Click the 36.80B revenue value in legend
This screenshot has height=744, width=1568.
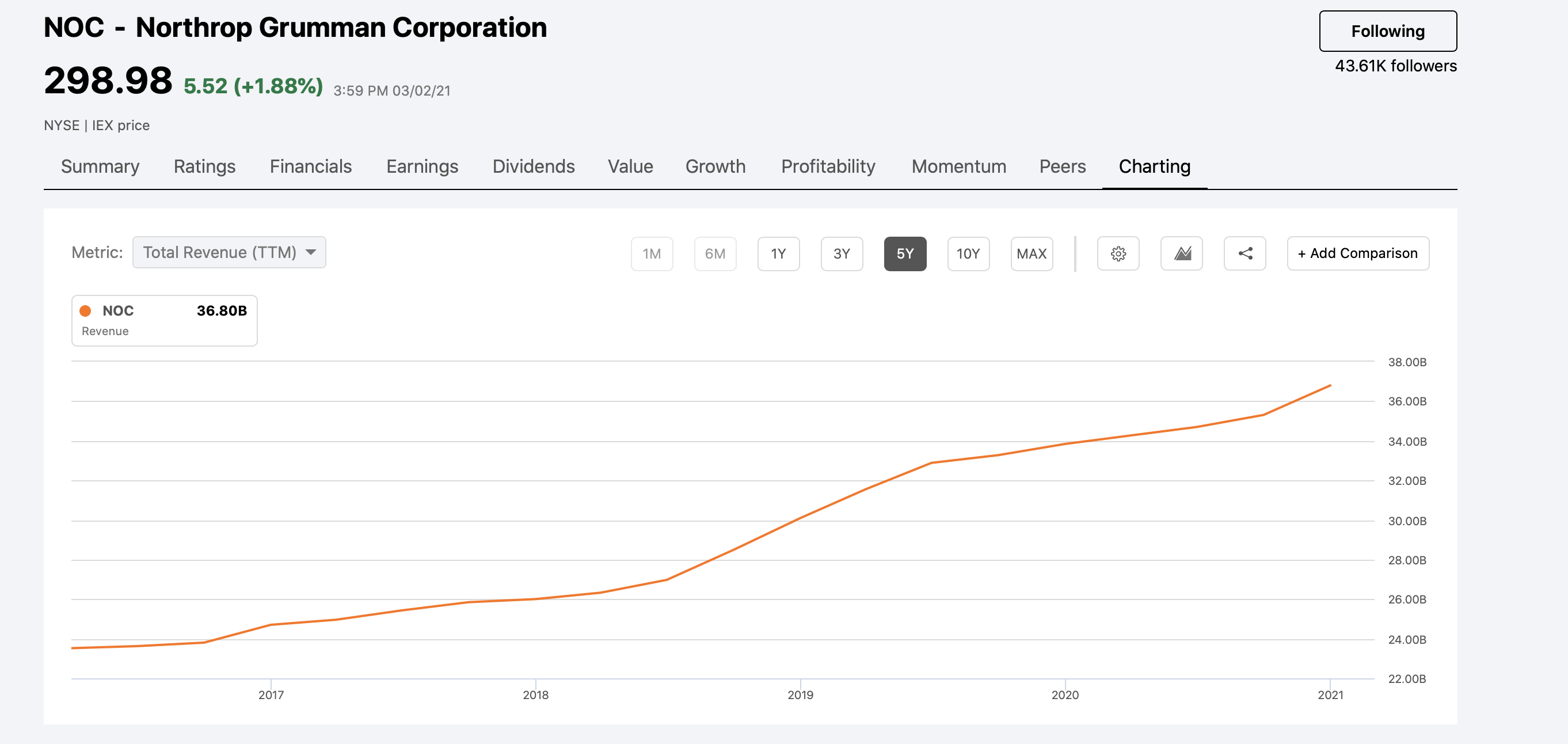click(222, 311)
